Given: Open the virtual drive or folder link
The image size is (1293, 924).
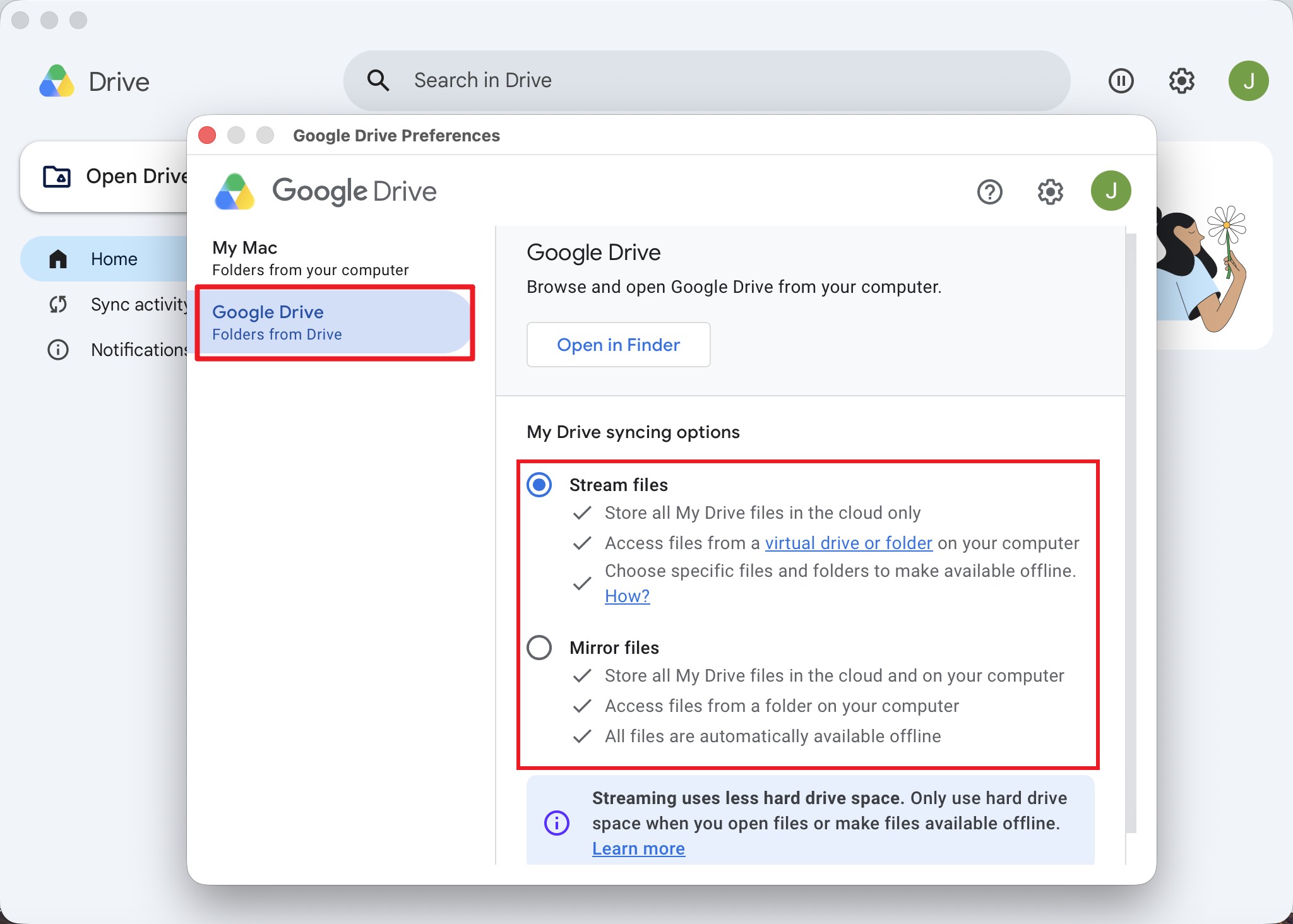Looking at the screenshot, I should tap(849, 543).
